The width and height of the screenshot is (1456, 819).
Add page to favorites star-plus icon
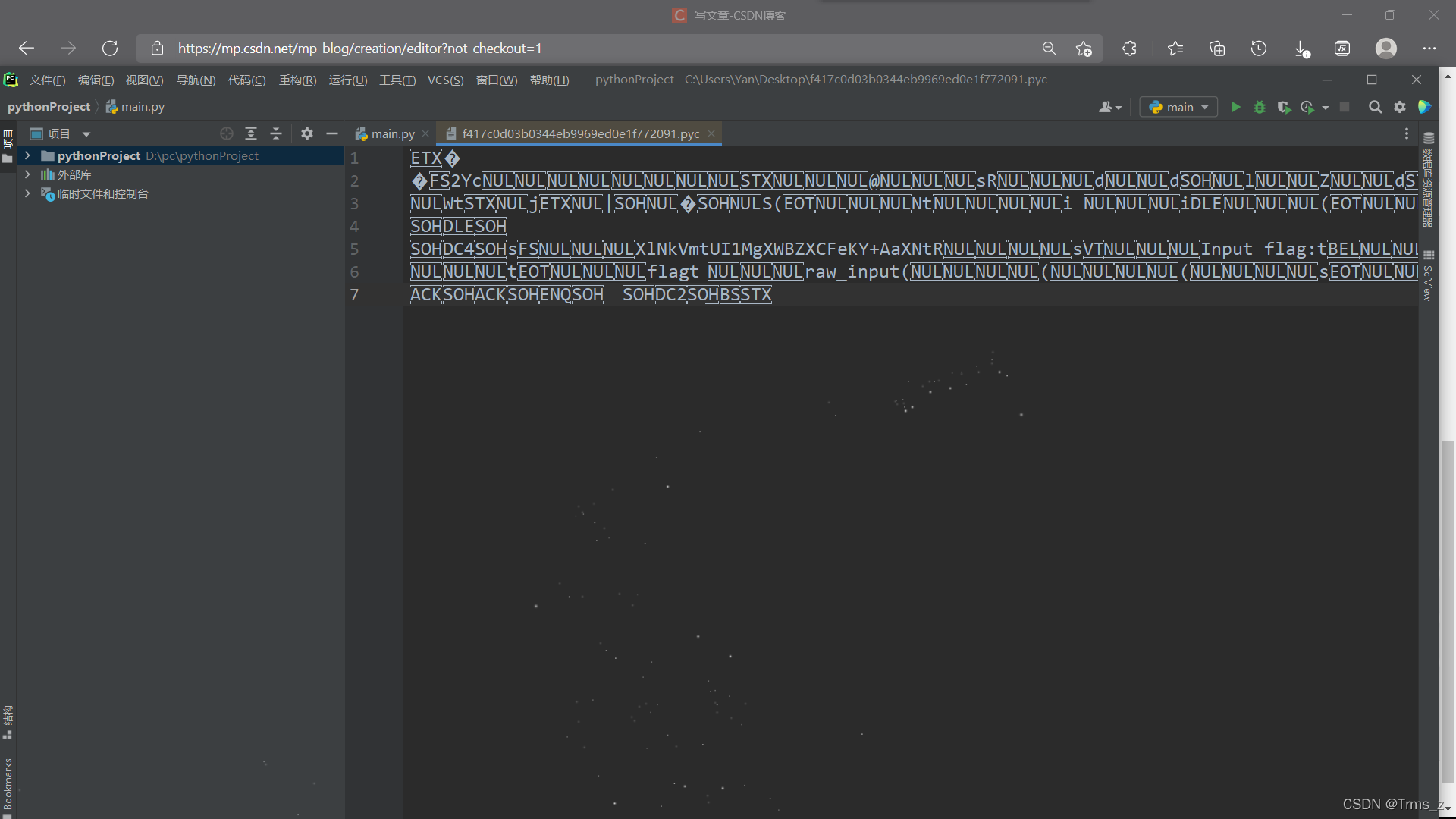coord(1084,49)
